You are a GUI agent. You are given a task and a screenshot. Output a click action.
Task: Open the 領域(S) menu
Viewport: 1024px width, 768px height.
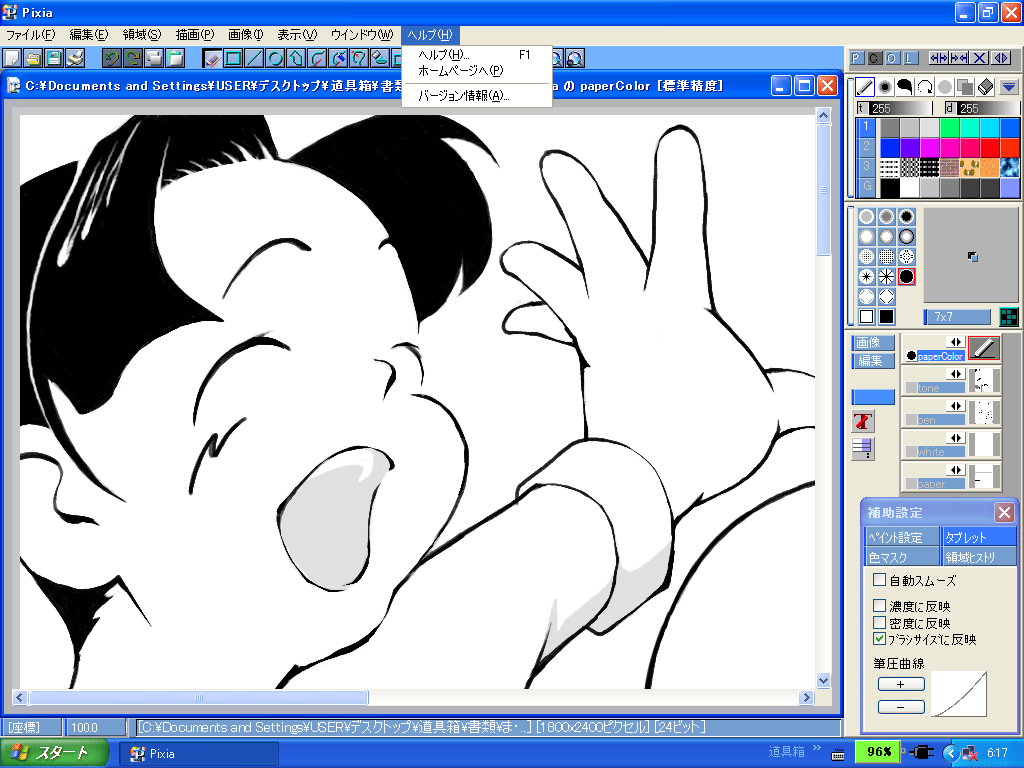(x=142, y=35)
